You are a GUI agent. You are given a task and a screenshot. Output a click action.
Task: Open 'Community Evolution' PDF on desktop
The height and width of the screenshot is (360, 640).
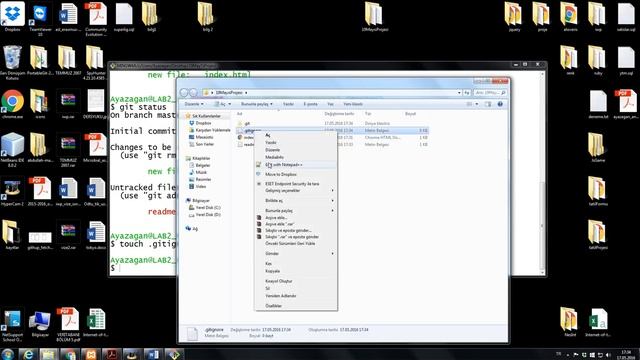click(96, 19)
